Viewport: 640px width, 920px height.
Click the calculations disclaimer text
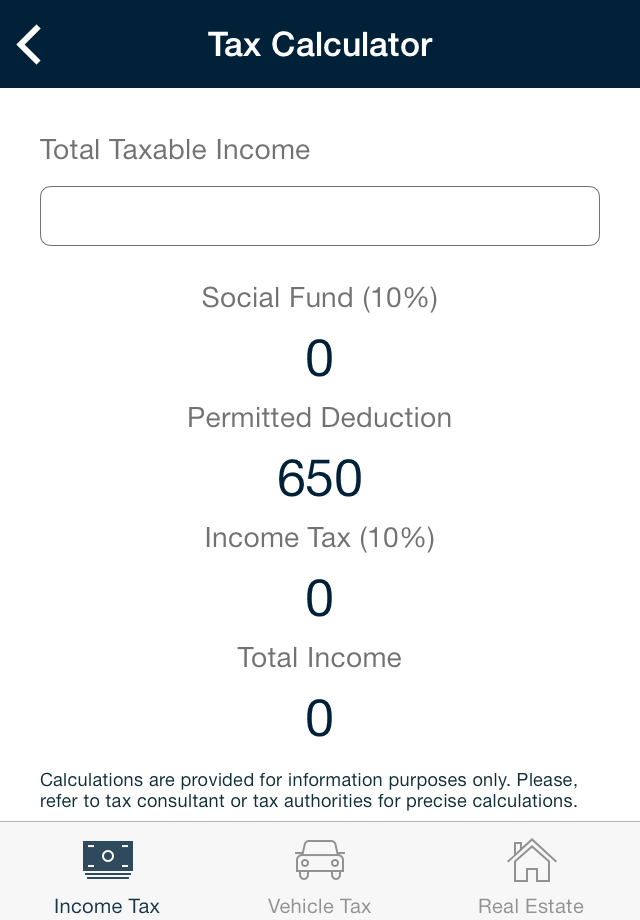(309, 790)
